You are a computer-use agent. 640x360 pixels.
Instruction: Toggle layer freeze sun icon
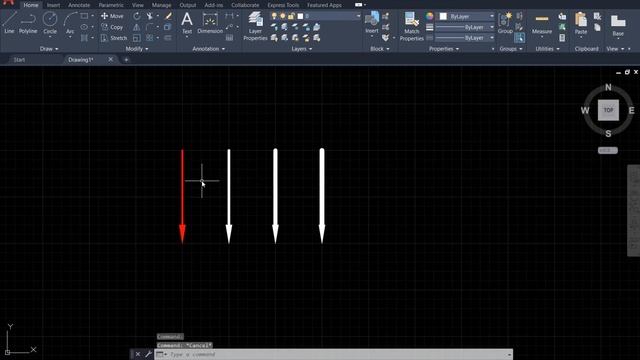[282, 16]
